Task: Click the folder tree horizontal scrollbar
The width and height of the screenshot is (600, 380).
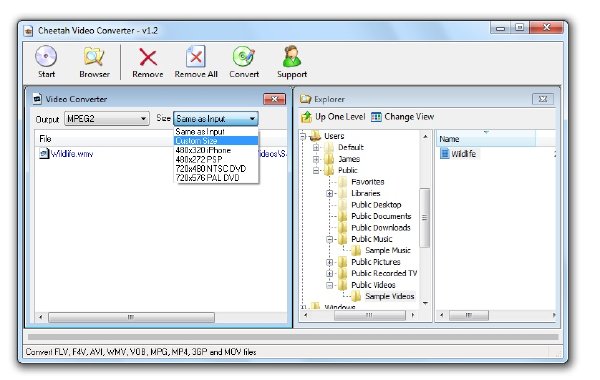Action: [x=369, y=315]
